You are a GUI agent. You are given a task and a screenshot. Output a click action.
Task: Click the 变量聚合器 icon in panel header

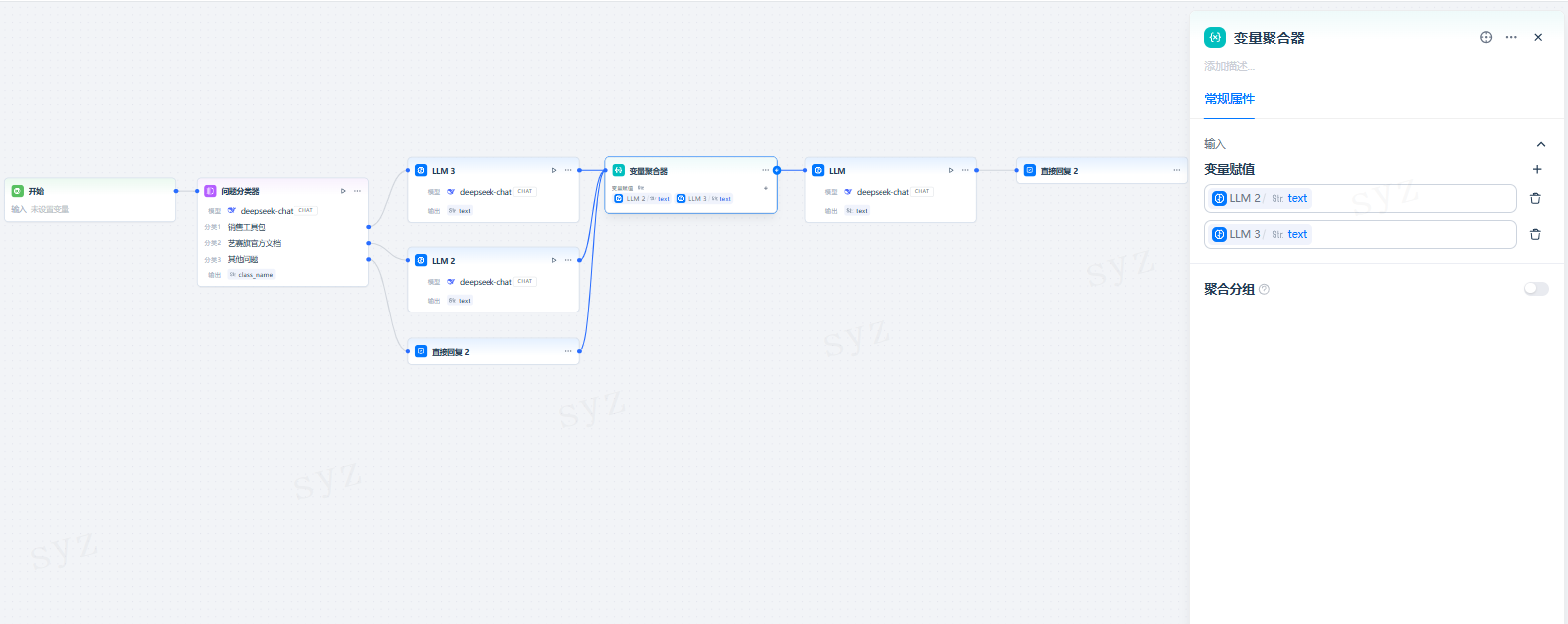coord(1215,37)
